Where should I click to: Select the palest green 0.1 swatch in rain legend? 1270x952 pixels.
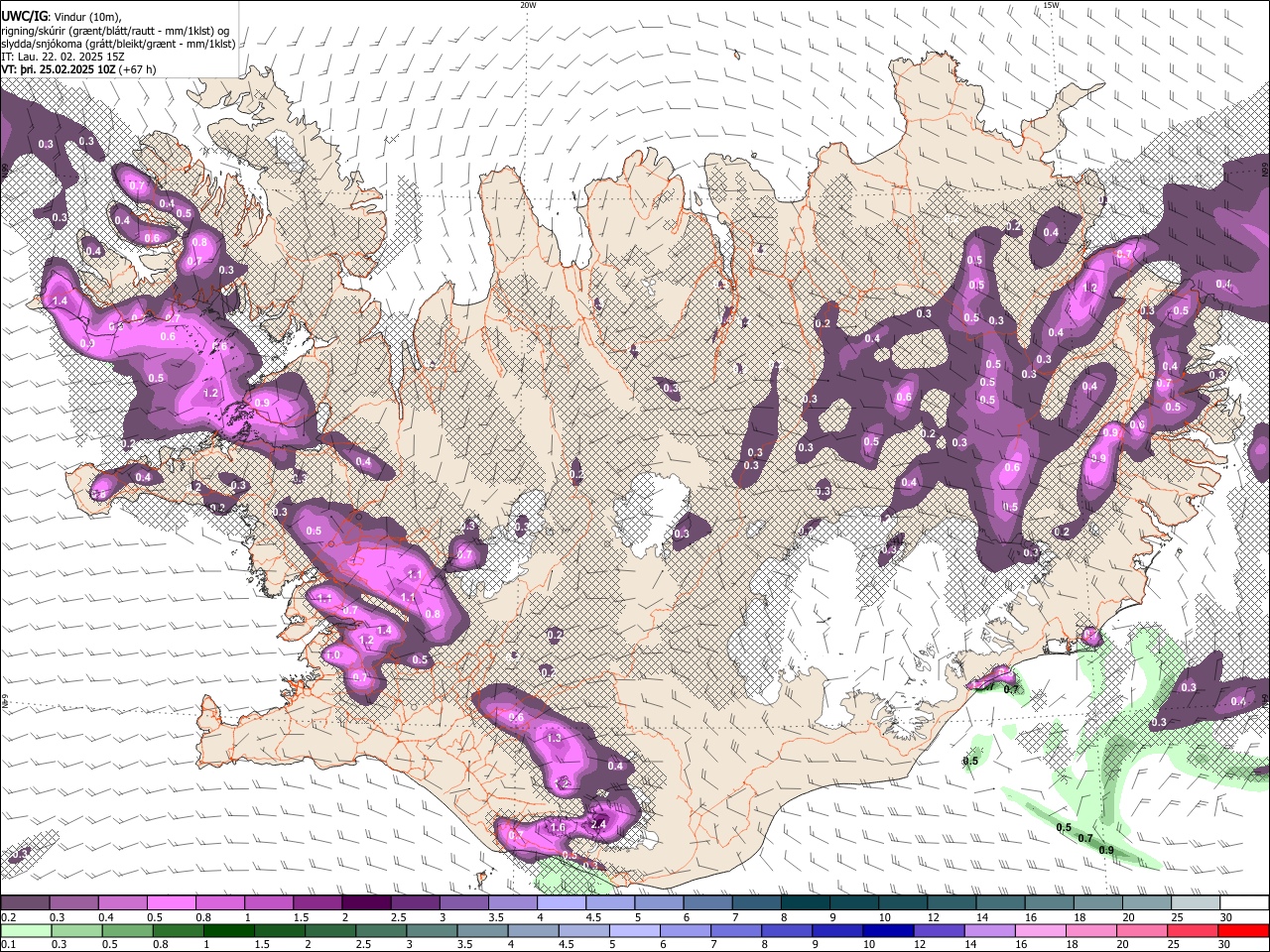click(25, 930)
